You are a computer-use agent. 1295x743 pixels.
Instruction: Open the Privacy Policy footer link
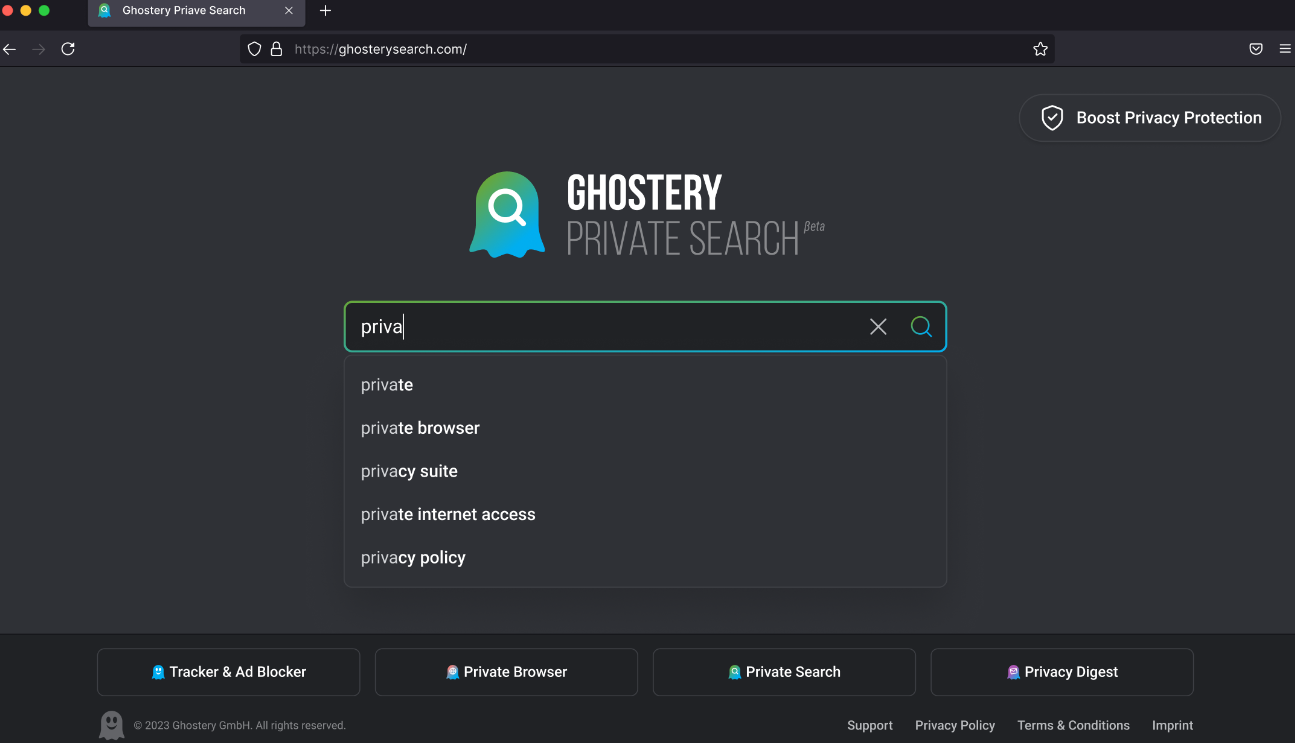click(955, 726)
